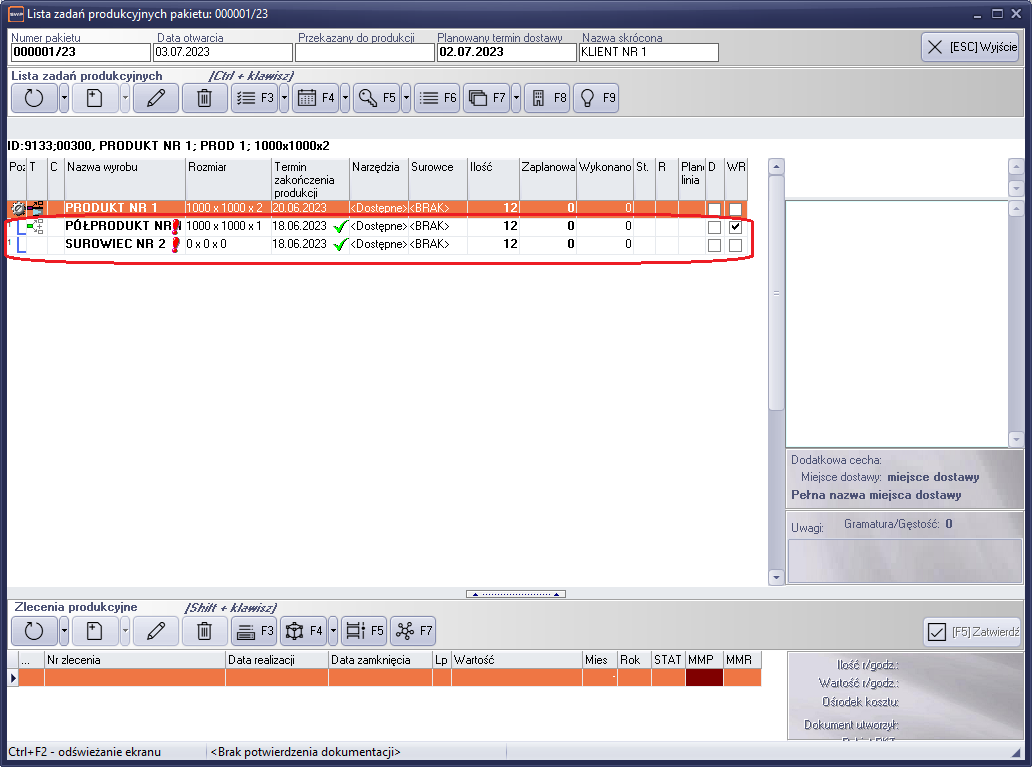Expand the dropdown arrow beside the F3 list button
This screenshot has height=767, width=1032.
tap(284, 98)
